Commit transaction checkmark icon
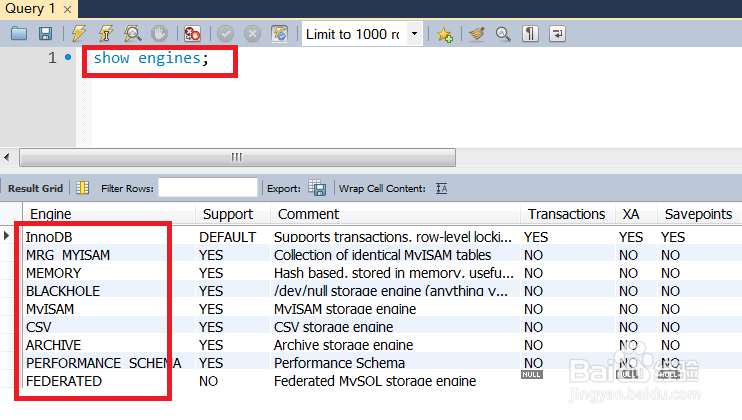742x420 pixels. [x=225, y=34]
